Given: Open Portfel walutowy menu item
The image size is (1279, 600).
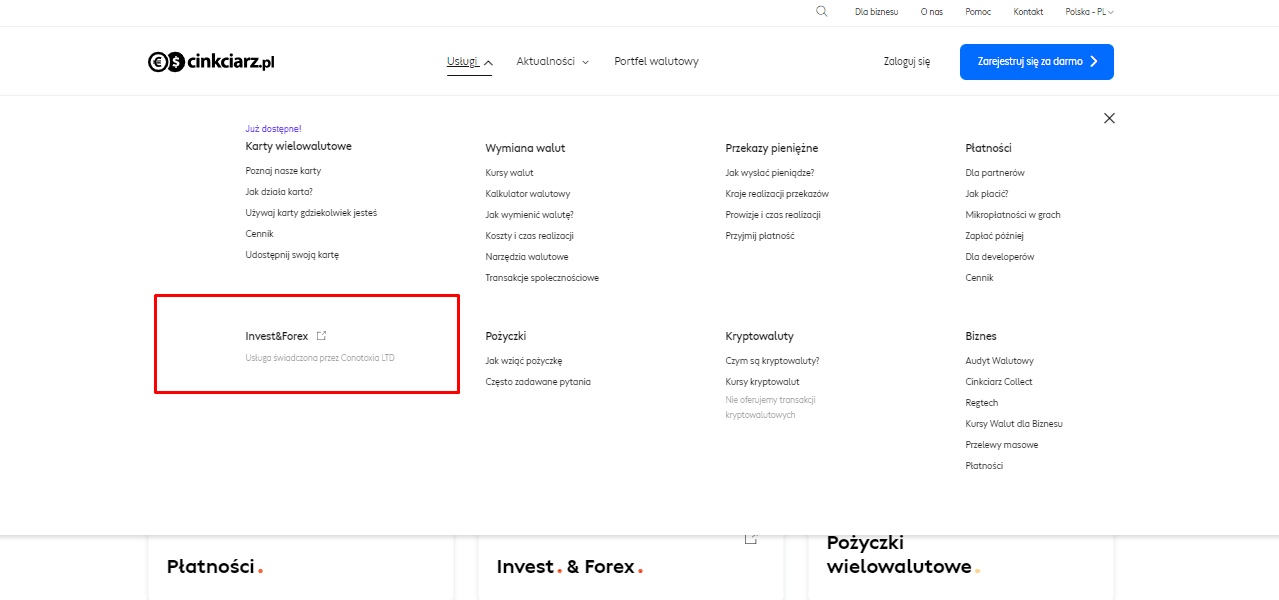Looking at the screenshot, I should pos(656,61).
